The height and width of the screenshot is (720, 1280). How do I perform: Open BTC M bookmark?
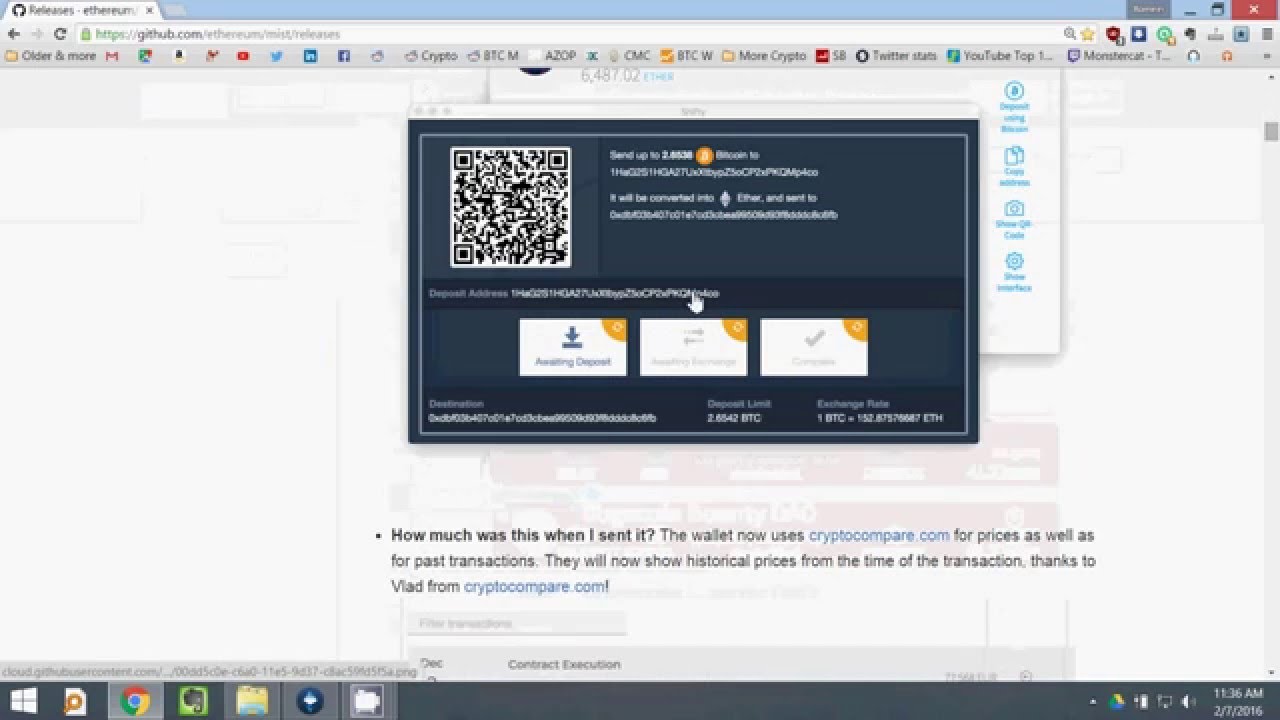(x=492, y=56)
